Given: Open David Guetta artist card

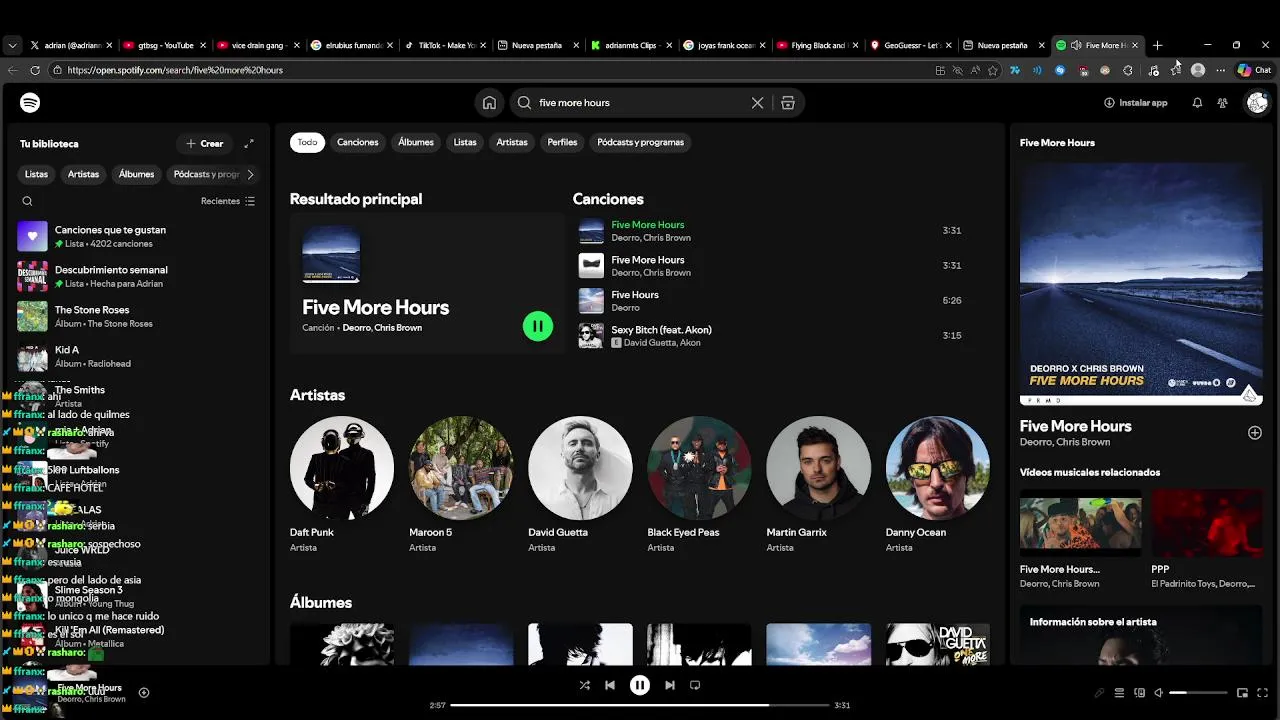Looking at the screenshot, I should (580, 485).
